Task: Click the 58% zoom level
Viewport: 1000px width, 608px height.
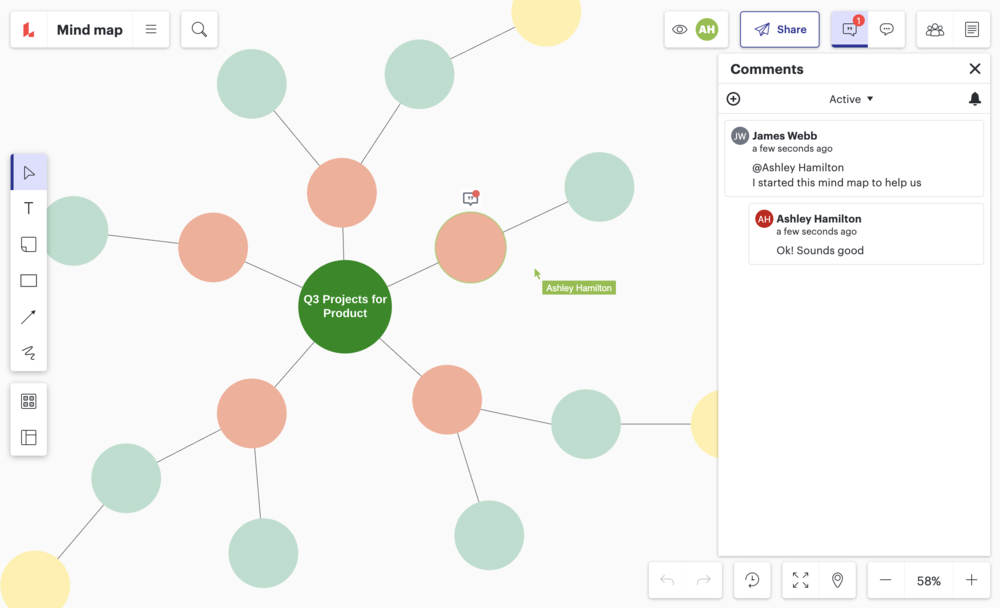Action: click(x=928, y=581)
